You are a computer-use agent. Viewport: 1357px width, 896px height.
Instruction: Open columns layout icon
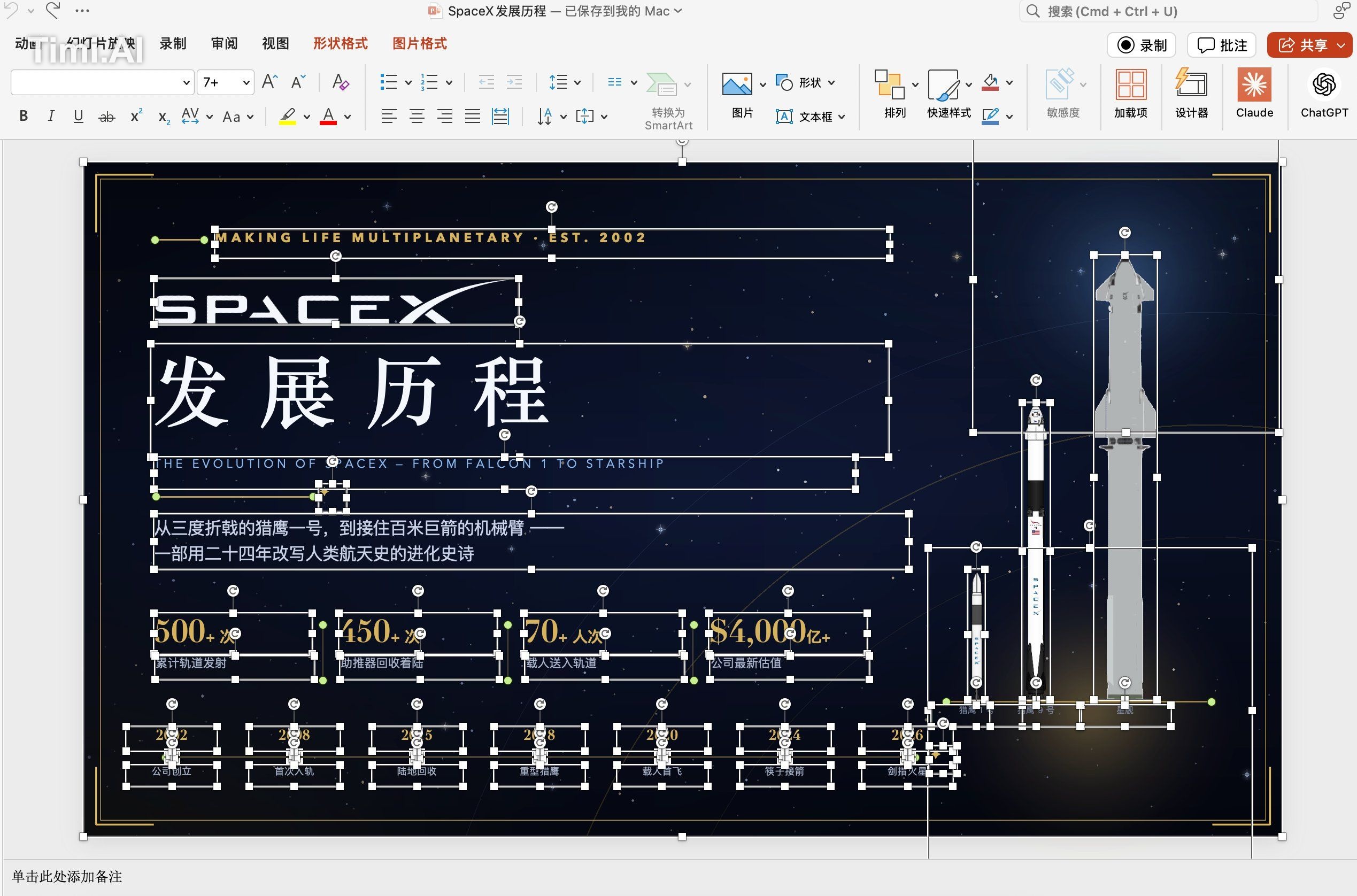pyautogui.click(x=615, y=82)
